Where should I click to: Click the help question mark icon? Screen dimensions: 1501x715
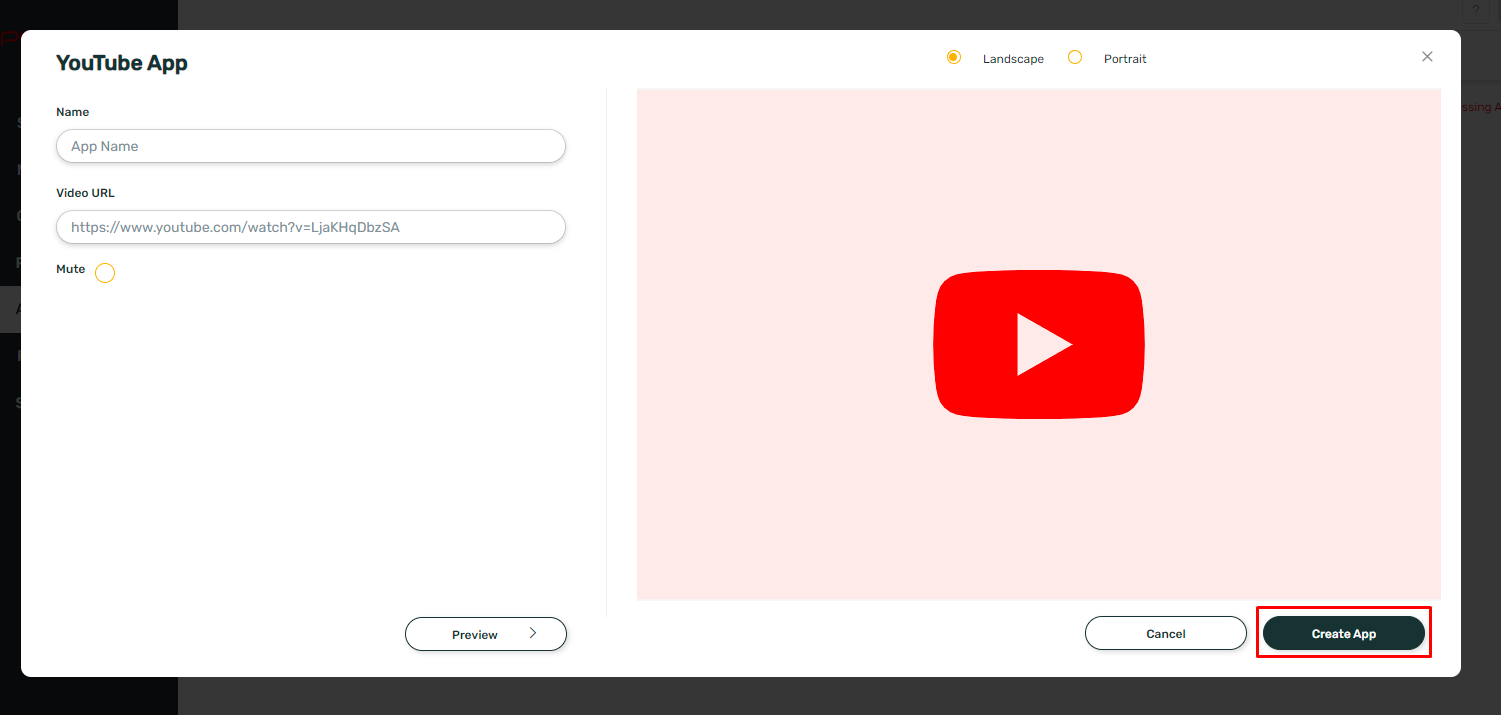coord(1476,10)
